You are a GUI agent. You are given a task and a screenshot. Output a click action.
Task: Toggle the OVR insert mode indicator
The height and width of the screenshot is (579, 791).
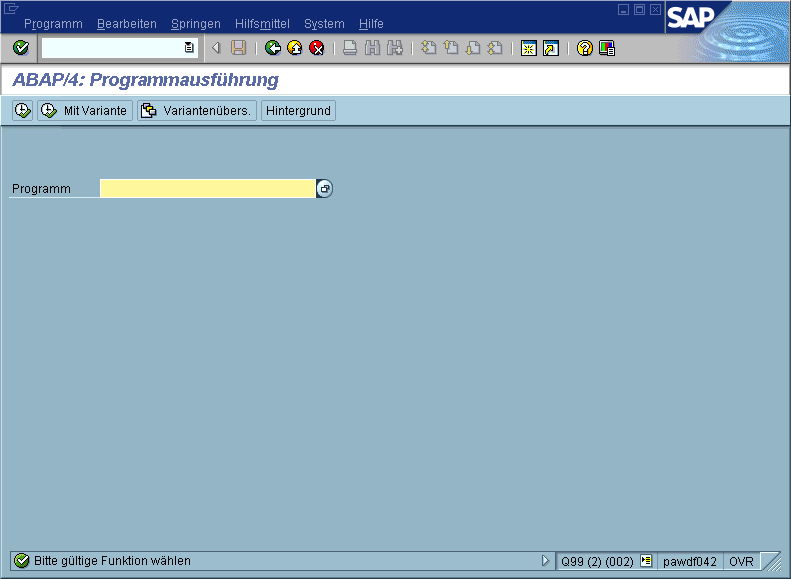click(741, 561)
